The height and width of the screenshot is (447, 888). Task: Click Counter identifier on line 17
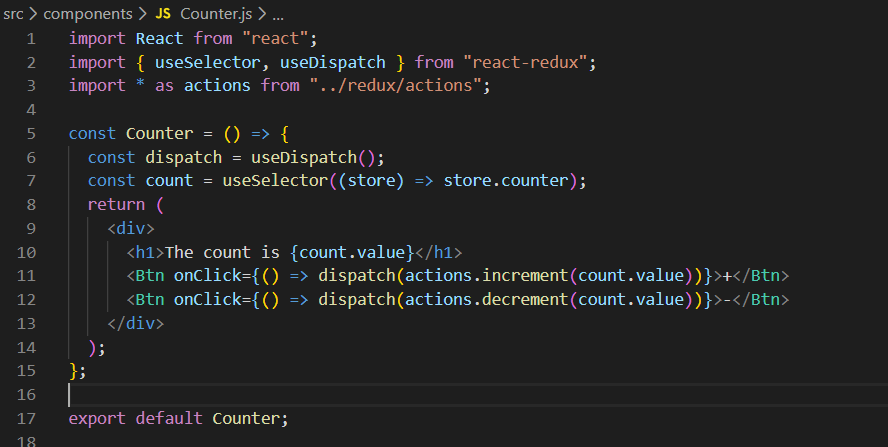246,418
